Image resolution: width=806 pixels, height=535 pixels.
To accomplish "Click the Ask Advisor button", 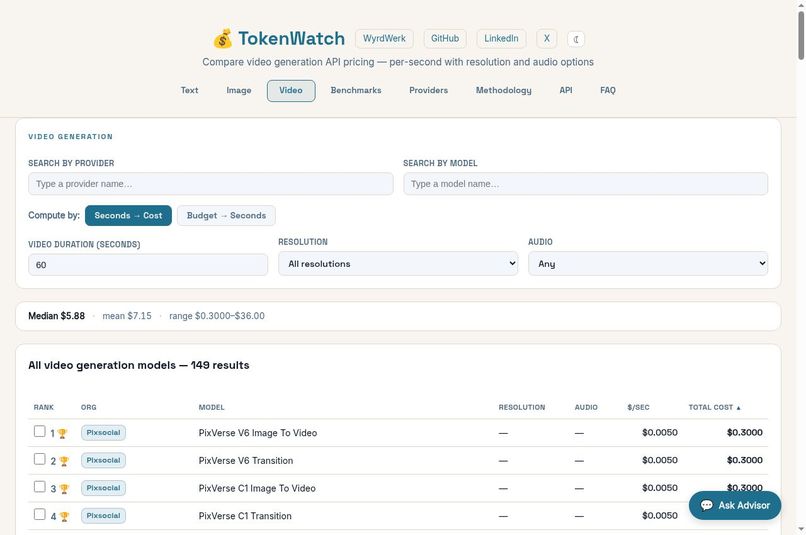I will coord(735,505).
